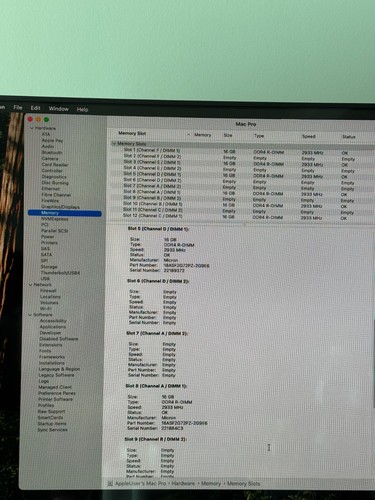Click the detail pane vertical scrollbar
375x500 pixels.
tap(373, 363)
